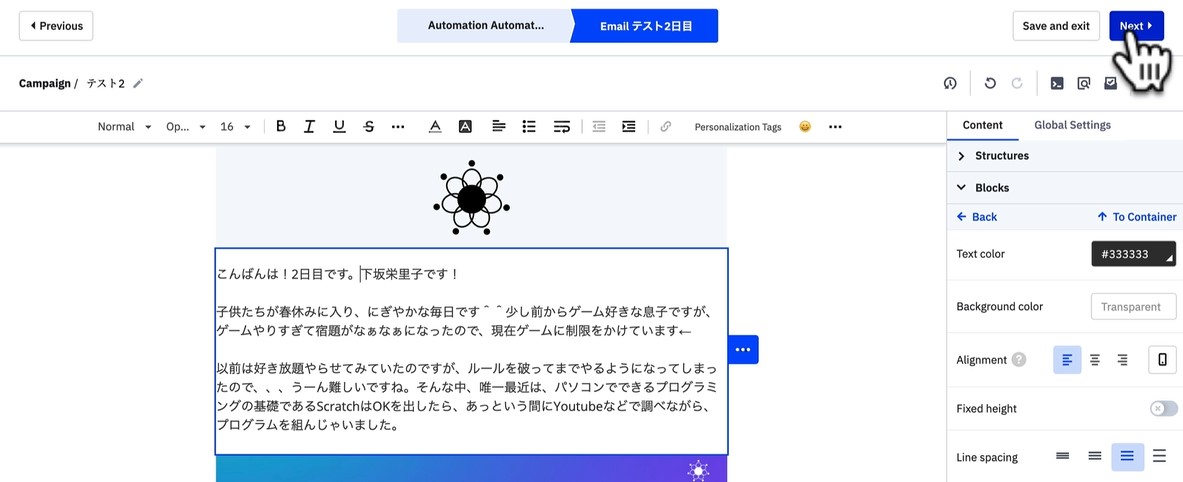This screenshot has width=1183, height=482.
Task: Set Alignment to left
Action: 1067,360
